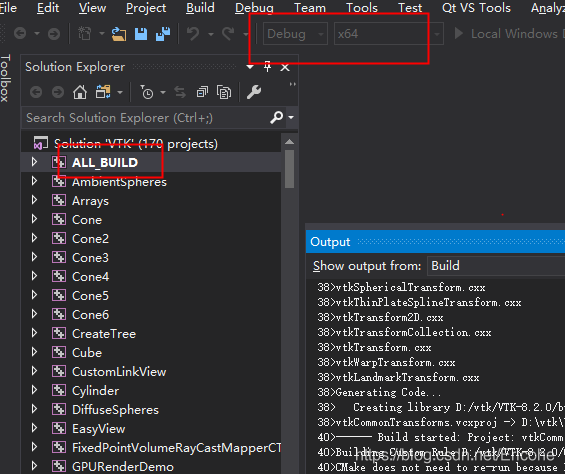This screenshot has width=565, height=474.
Task: Click the Open File folder icon
Action: [119, 34]
